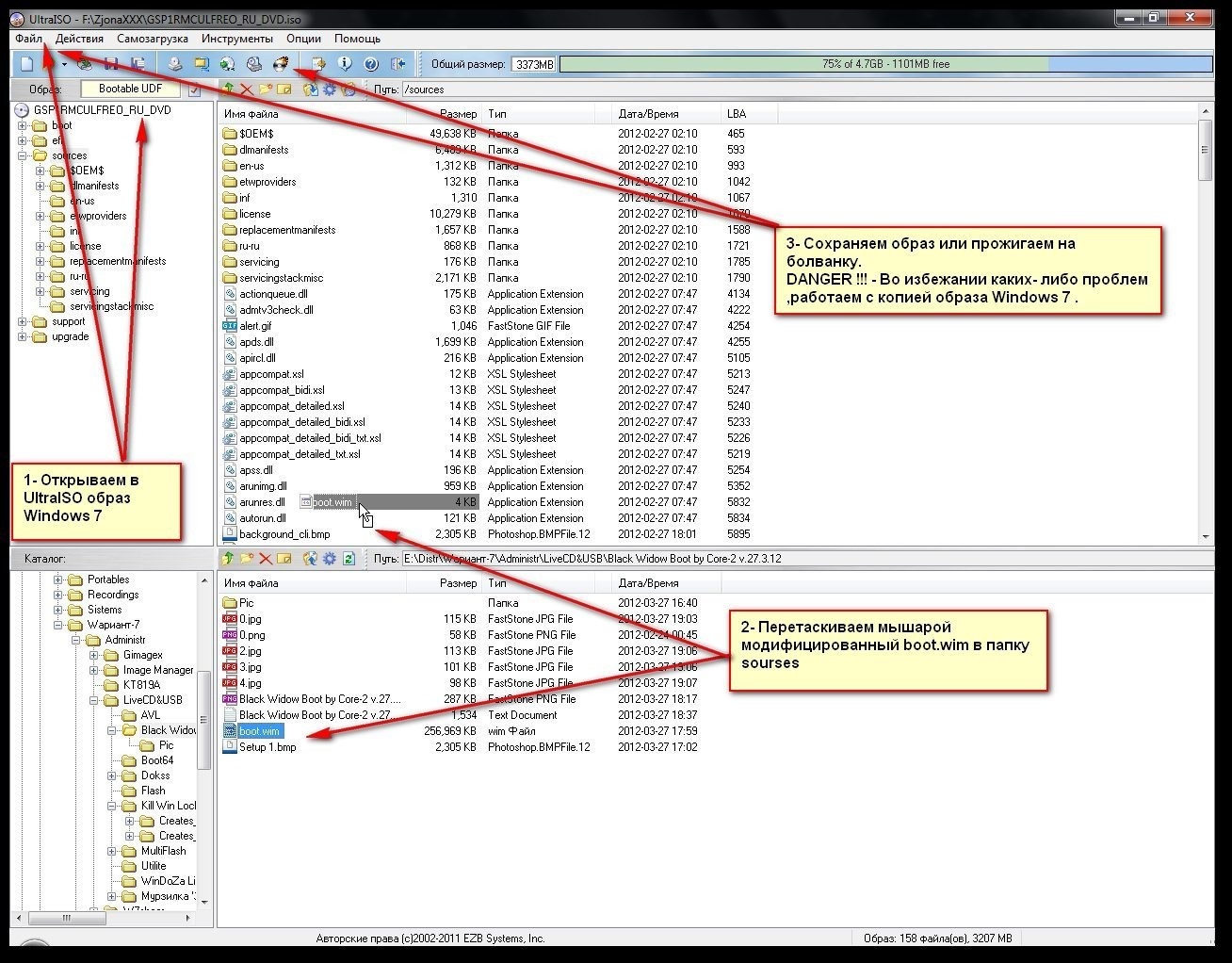Click the New image toolbar icon

click(28, 63)
